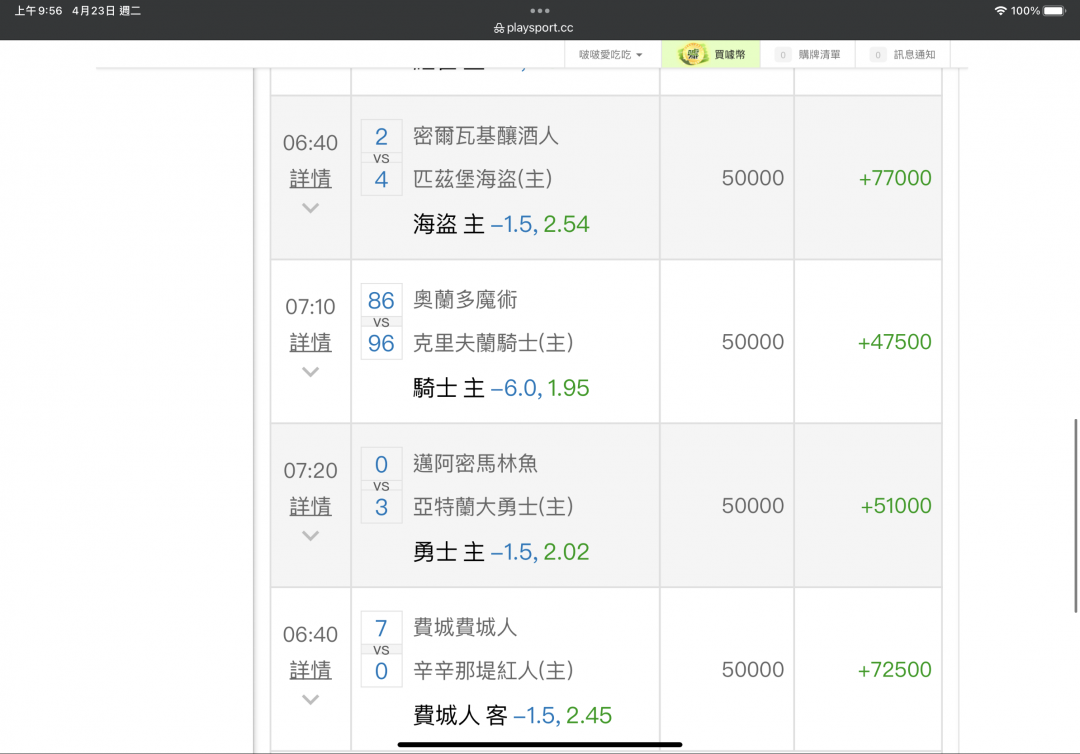
Task: Select team name 費城費城人
Action: pos(465,627)
